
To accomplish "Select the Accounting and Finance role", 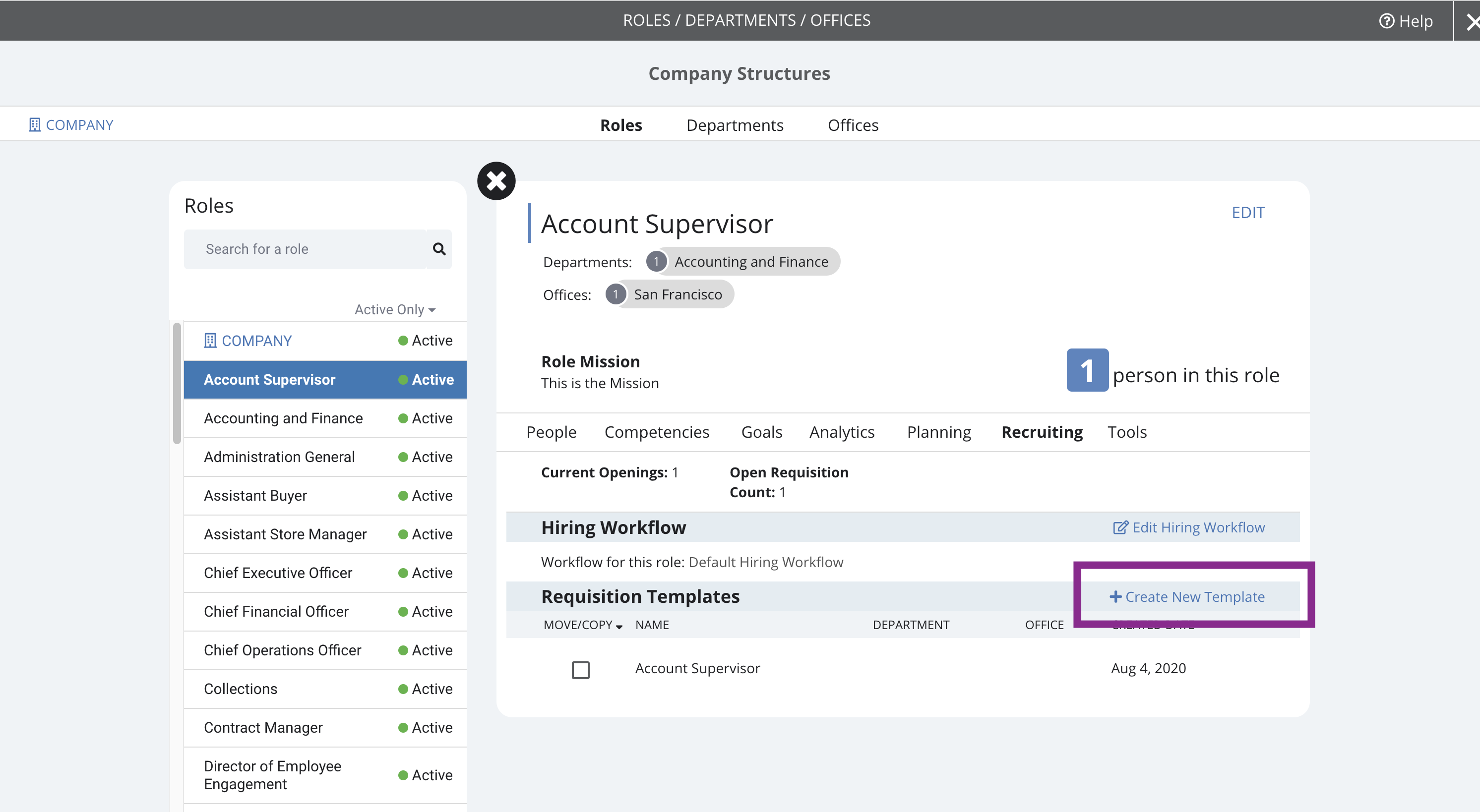I will pyautogui.click(x=325, y=418).
